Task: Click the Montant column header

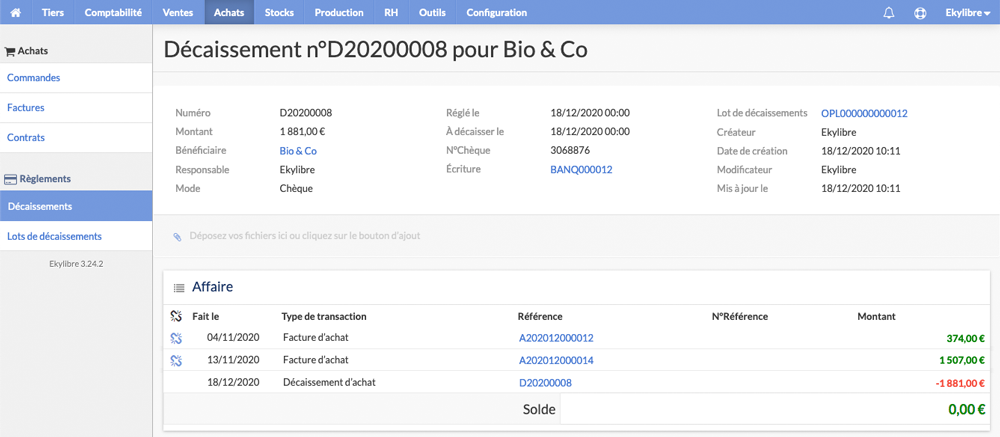Action: tap(876, 316)
